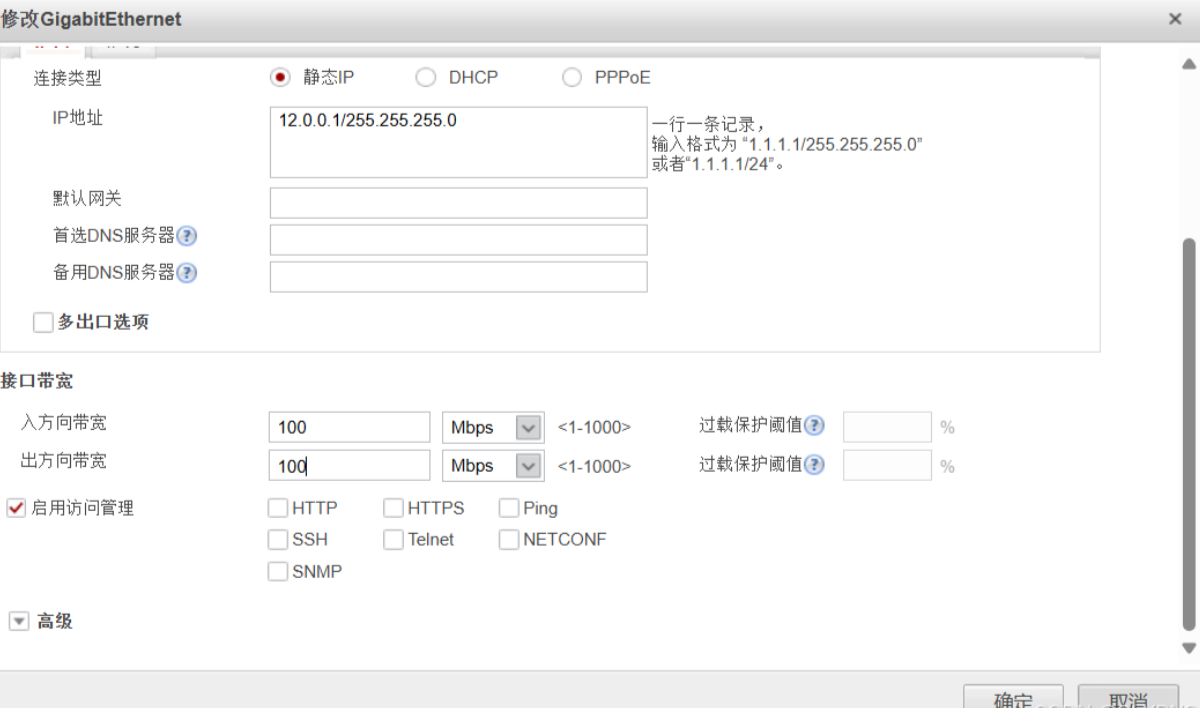1200x708 pixels.
Task: Enable the 多出口选项 checkbox
Action: pos(43,322)
